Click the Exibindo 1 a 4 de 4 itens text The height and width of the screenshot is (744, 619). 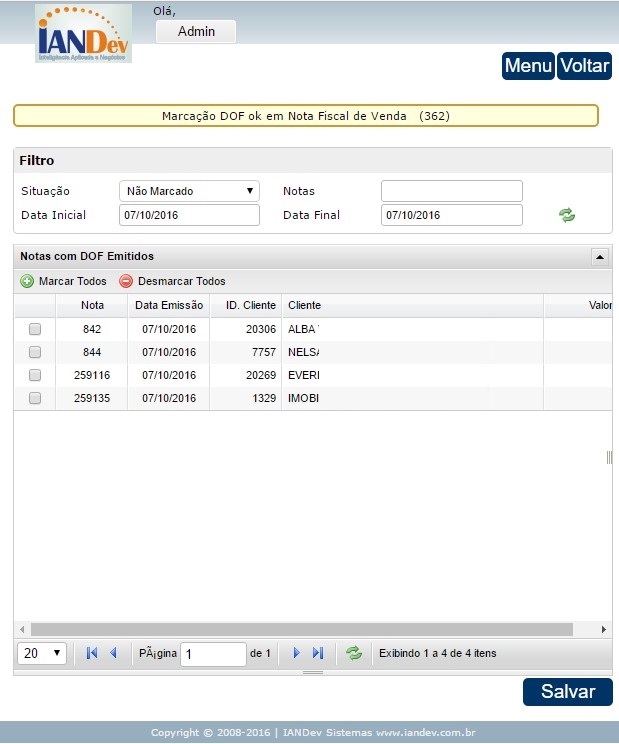(x=437, y=653)
